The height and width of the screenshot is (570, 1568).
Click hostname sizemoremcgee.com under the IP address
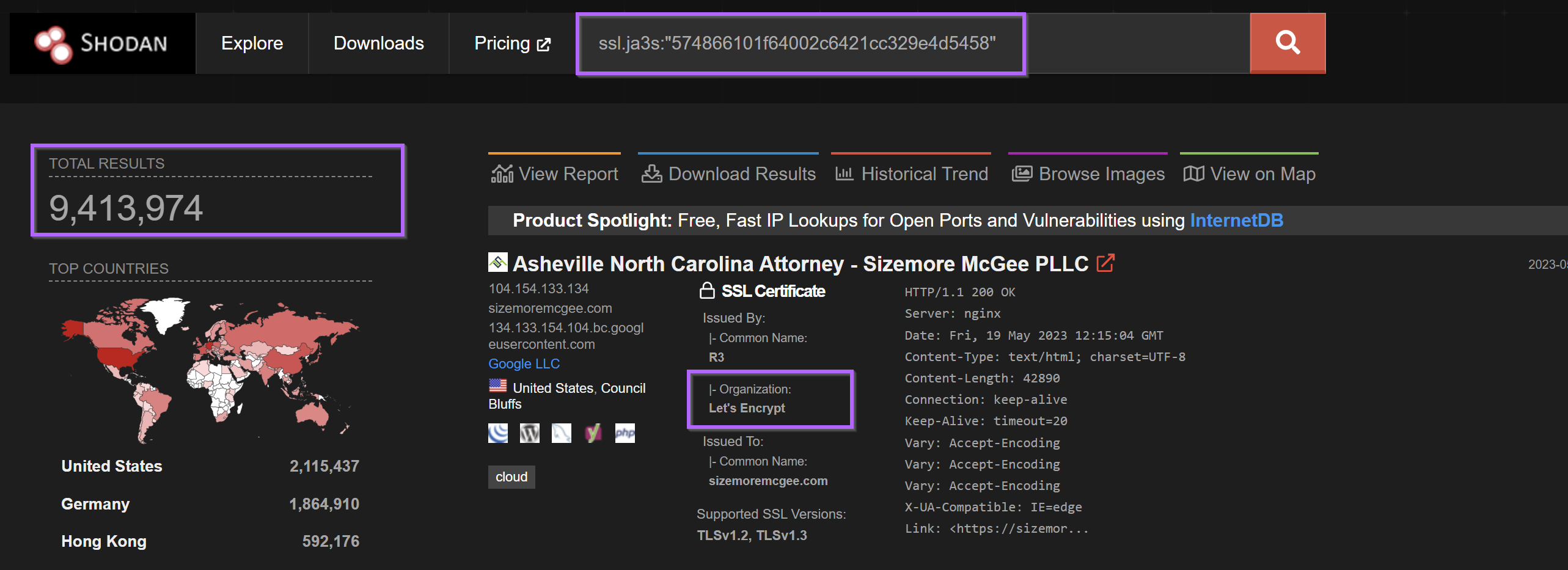coord(550,308)
